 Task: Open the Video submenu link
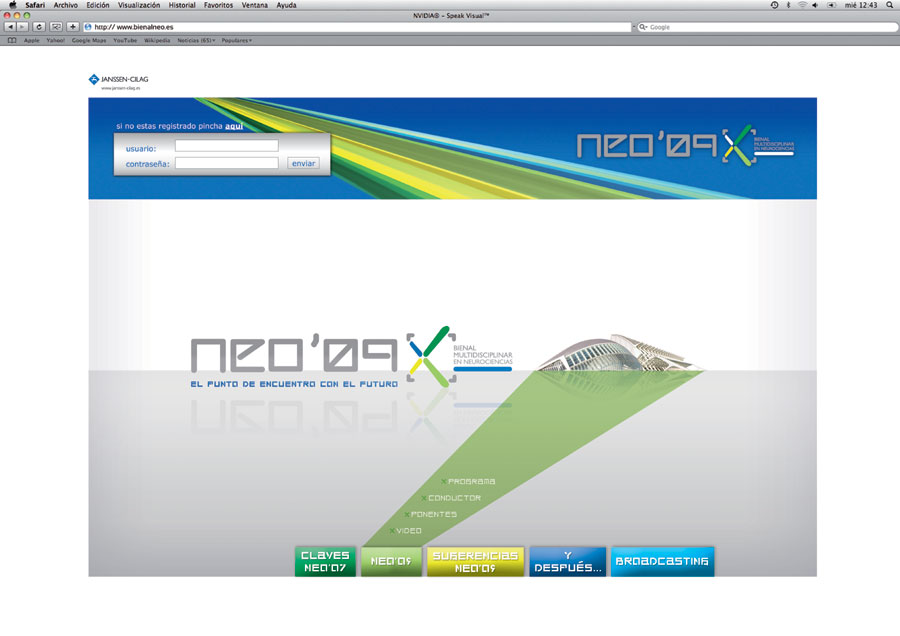pos(405,531)
